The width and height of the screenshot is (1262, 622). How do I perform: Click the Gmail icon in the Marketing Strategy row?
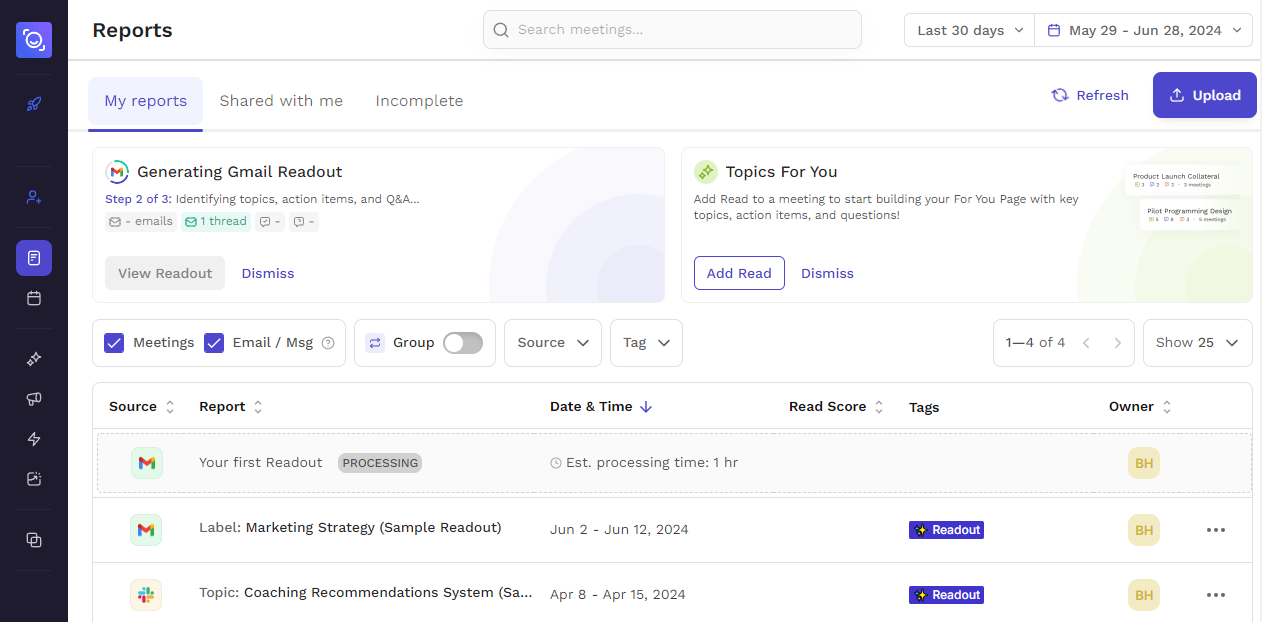(x=146, y=530)
